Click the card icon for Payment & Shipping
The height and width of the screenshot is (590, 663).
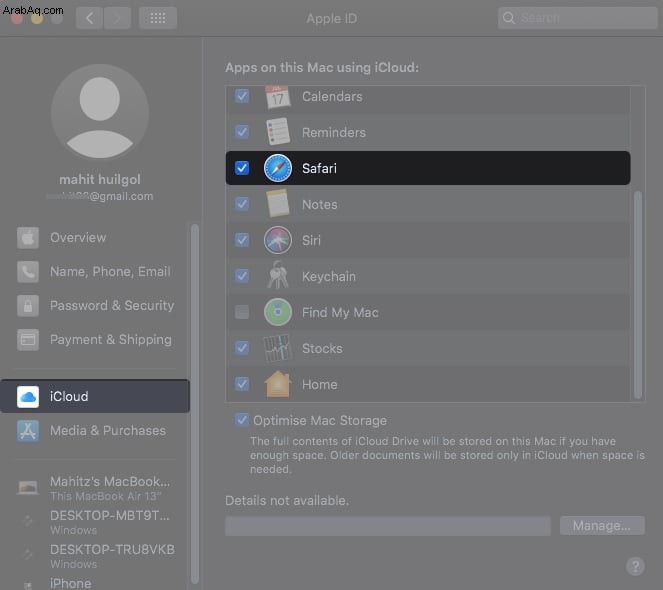pyautogui.click(x=28, y=339)
